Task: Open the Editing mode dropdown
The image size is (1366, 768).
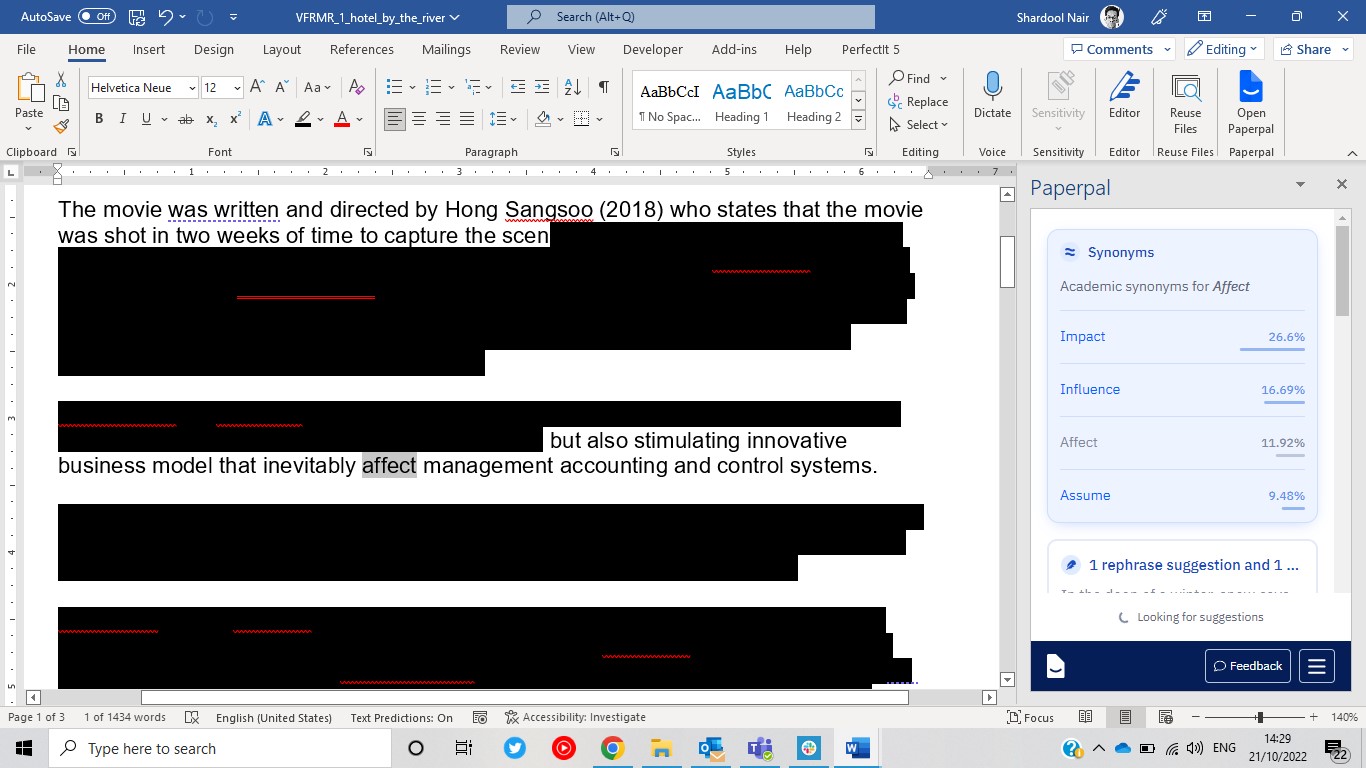Action: click(x=1225, y=49)
